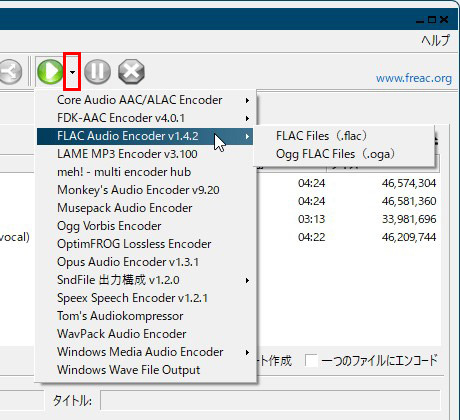This screenshot has height=420, width=460.
Task: Choose Ogg FLAC Files (.oga) from the submenu
Action: click(344, 154)
